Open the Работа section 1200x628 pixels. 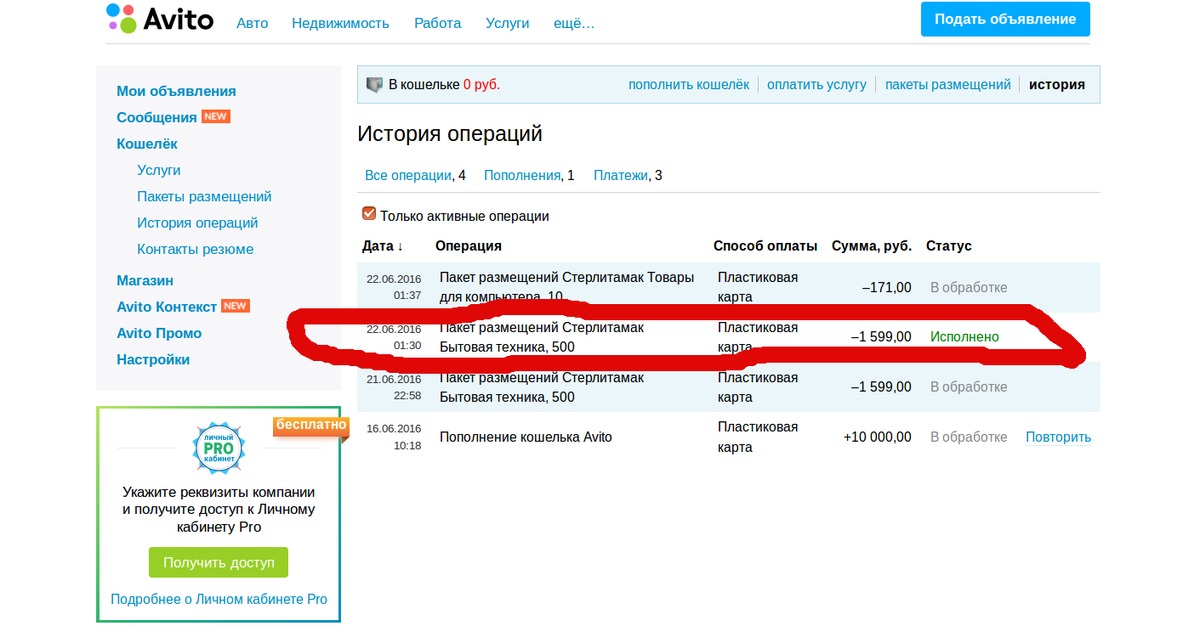pos(438,22)
